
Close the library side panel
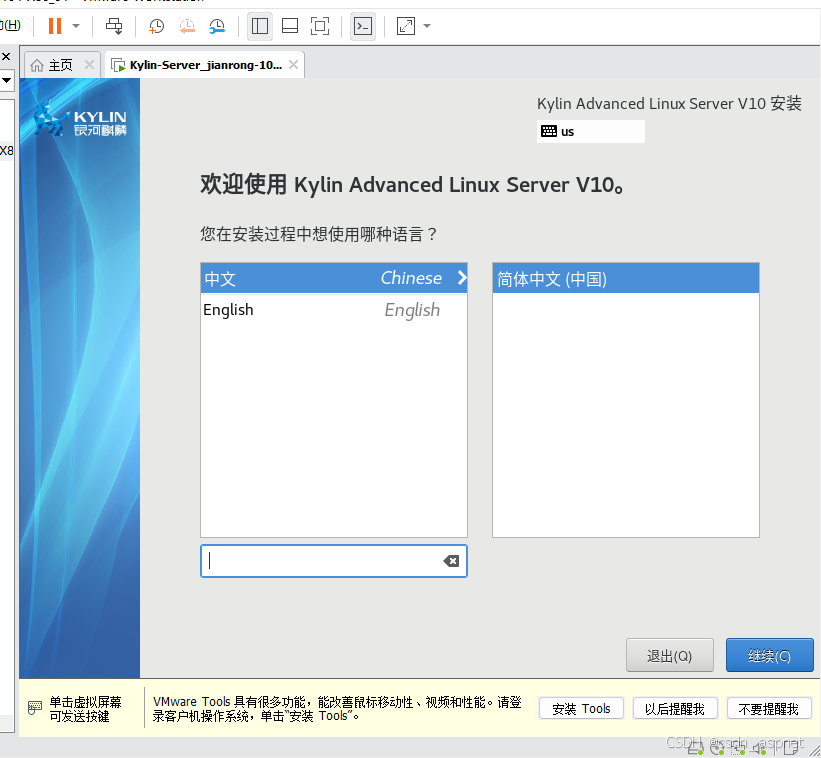6,56
